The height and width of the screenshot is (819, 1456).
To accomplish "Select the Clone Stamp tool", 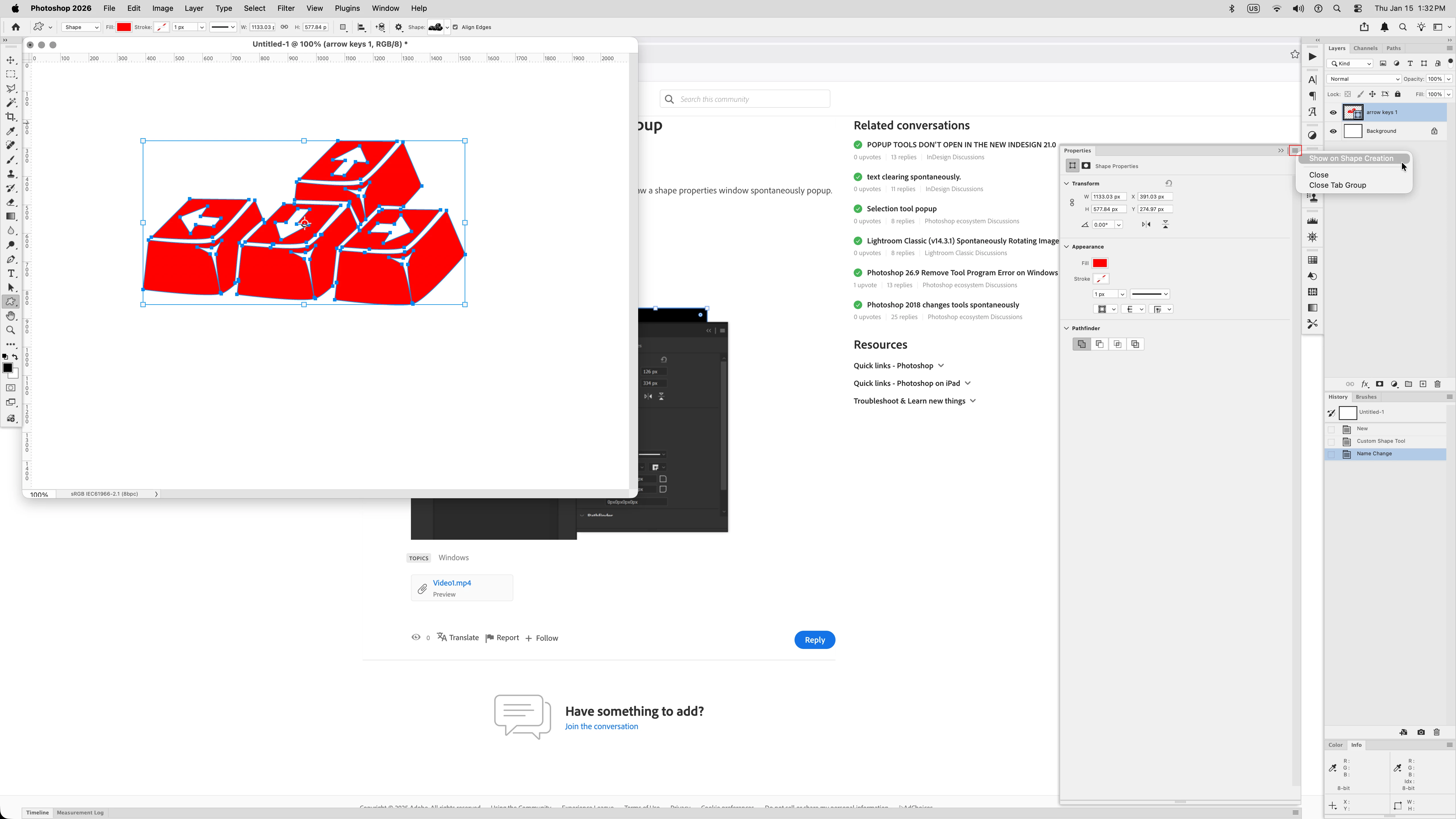I will 11,174.
